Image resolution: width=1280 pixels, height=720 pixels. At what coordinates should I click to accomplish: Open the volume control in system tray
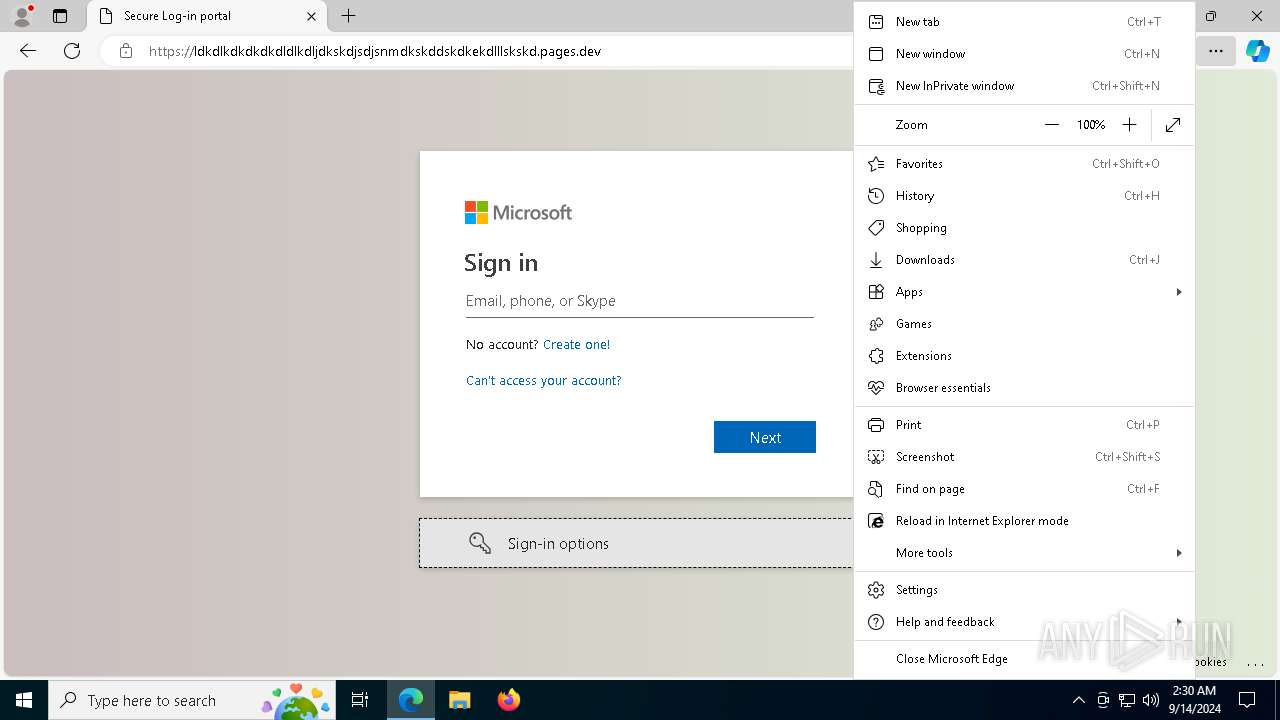point(1150,700)
